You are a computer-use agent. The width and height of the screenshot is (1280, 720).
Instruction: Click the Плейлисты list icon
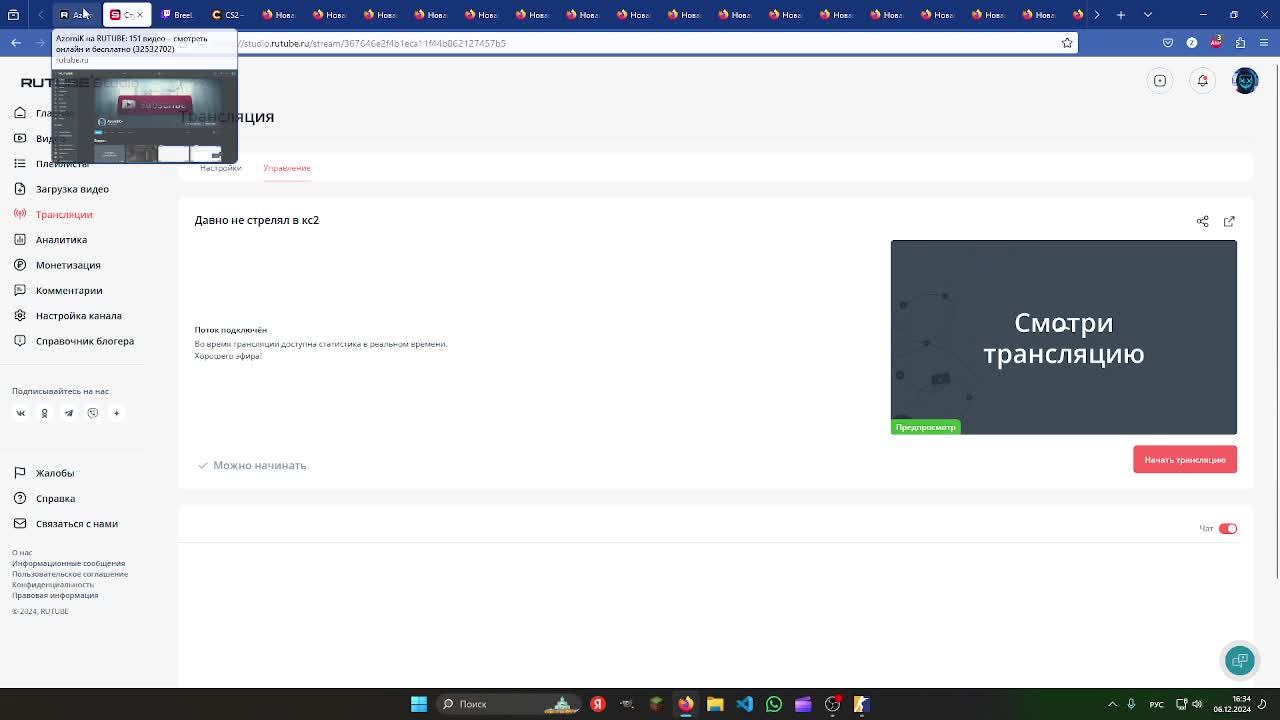20,163
